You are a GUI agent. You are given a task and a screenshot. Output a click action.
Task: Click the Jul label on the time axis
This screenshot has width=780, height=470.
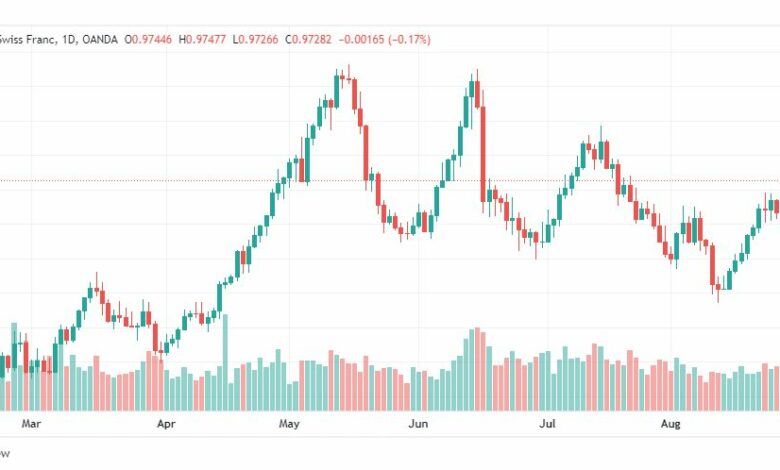(547, 424)
